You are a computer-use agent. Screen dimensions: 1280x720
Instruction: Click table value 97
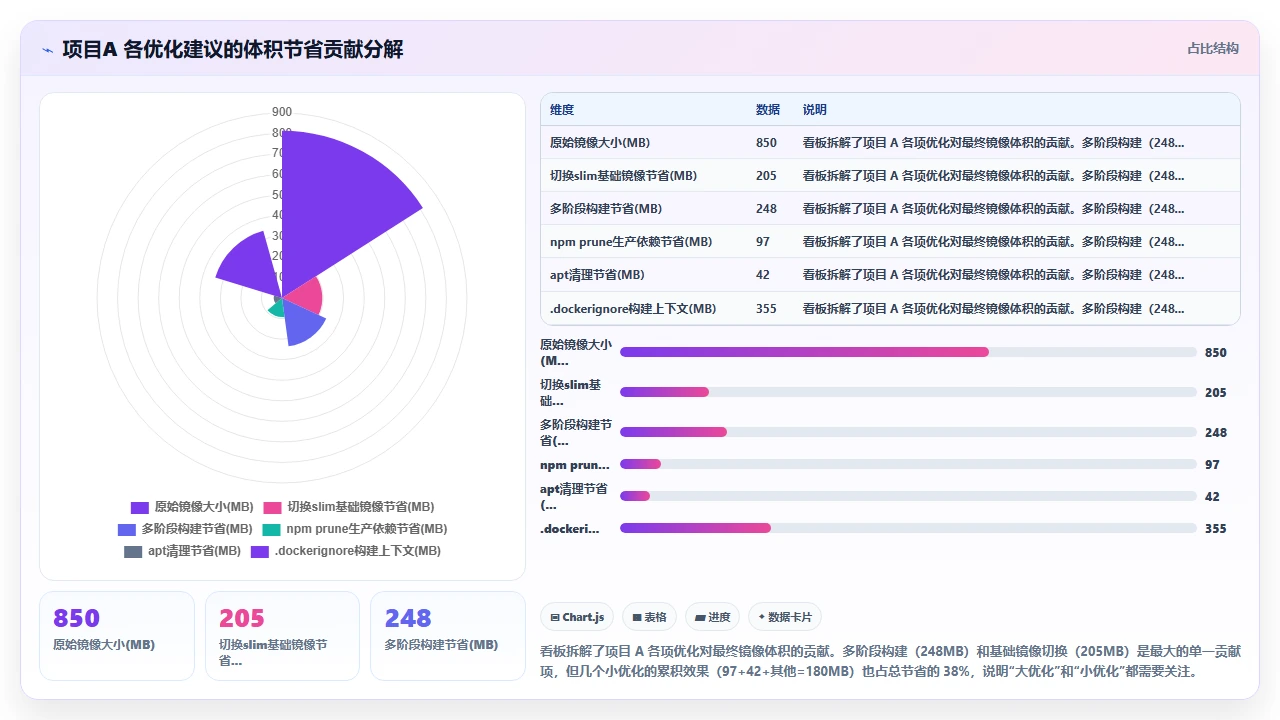pos(763,242)
